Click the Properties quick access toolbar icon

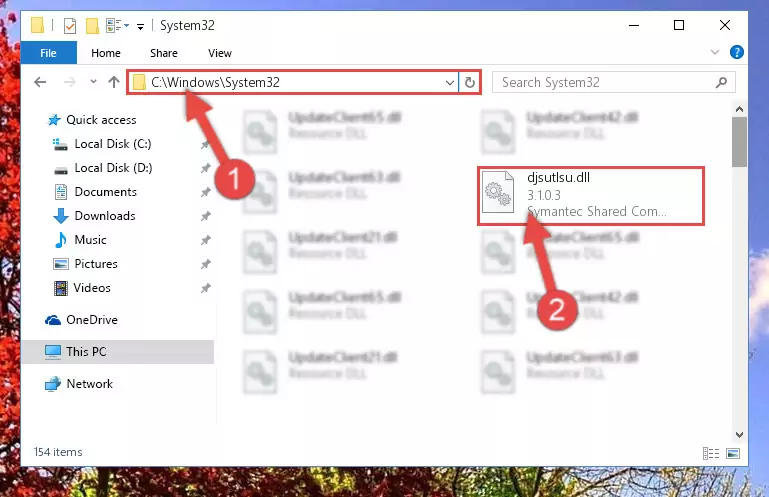(x=70, y=26)
